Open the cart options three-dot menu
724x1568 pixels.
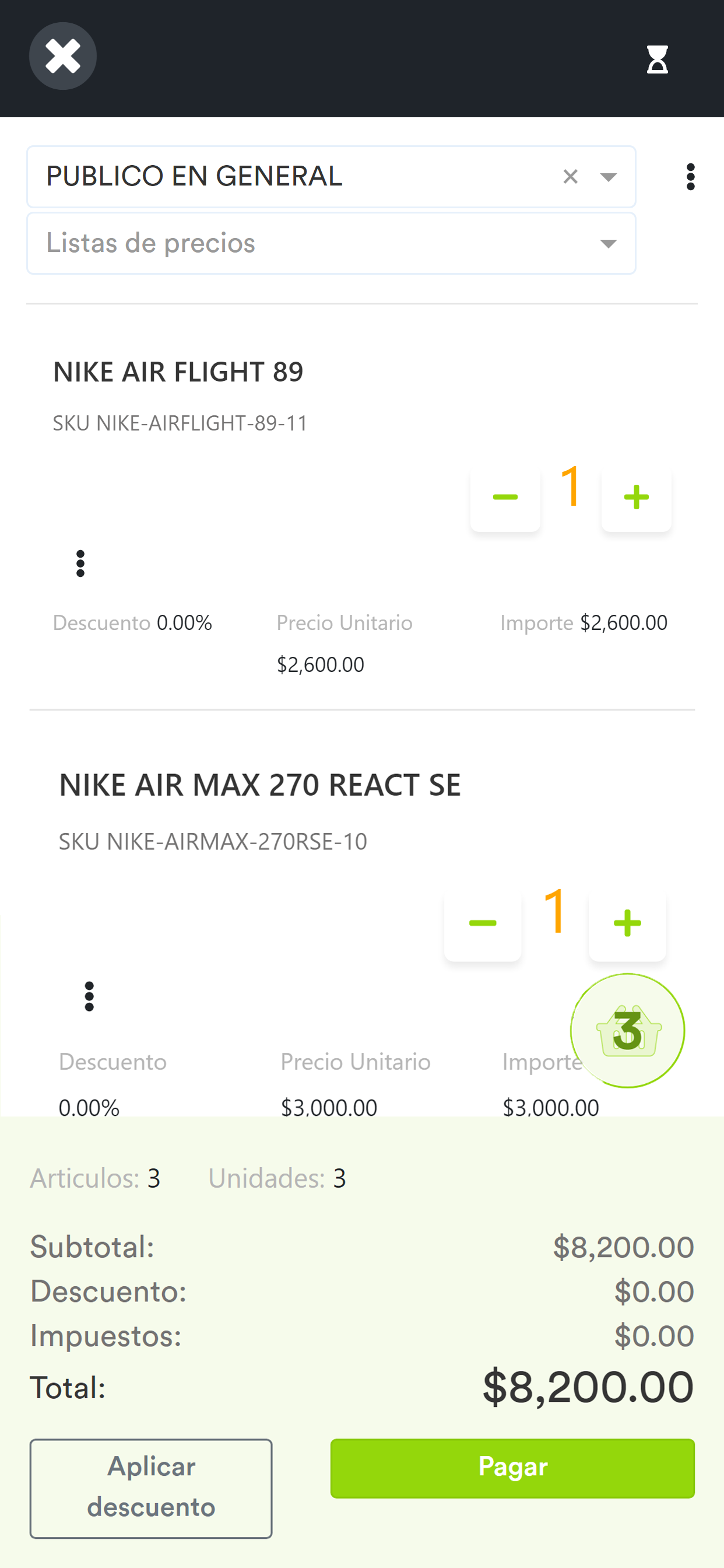[690, 177]
